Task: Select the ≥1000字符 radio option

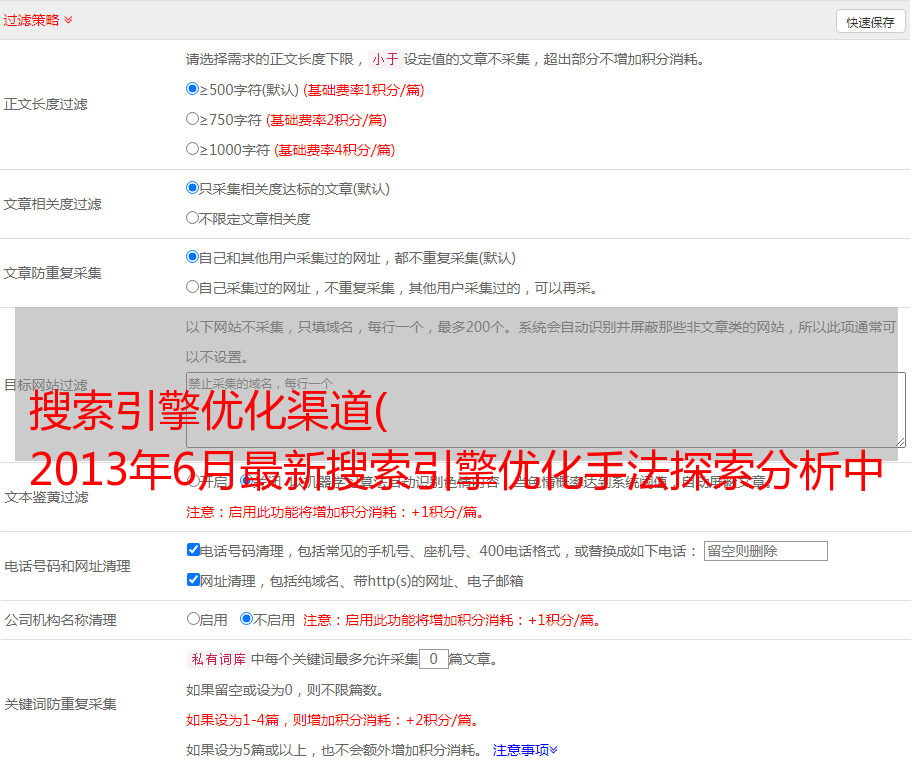Action: (x=192, y=148)
